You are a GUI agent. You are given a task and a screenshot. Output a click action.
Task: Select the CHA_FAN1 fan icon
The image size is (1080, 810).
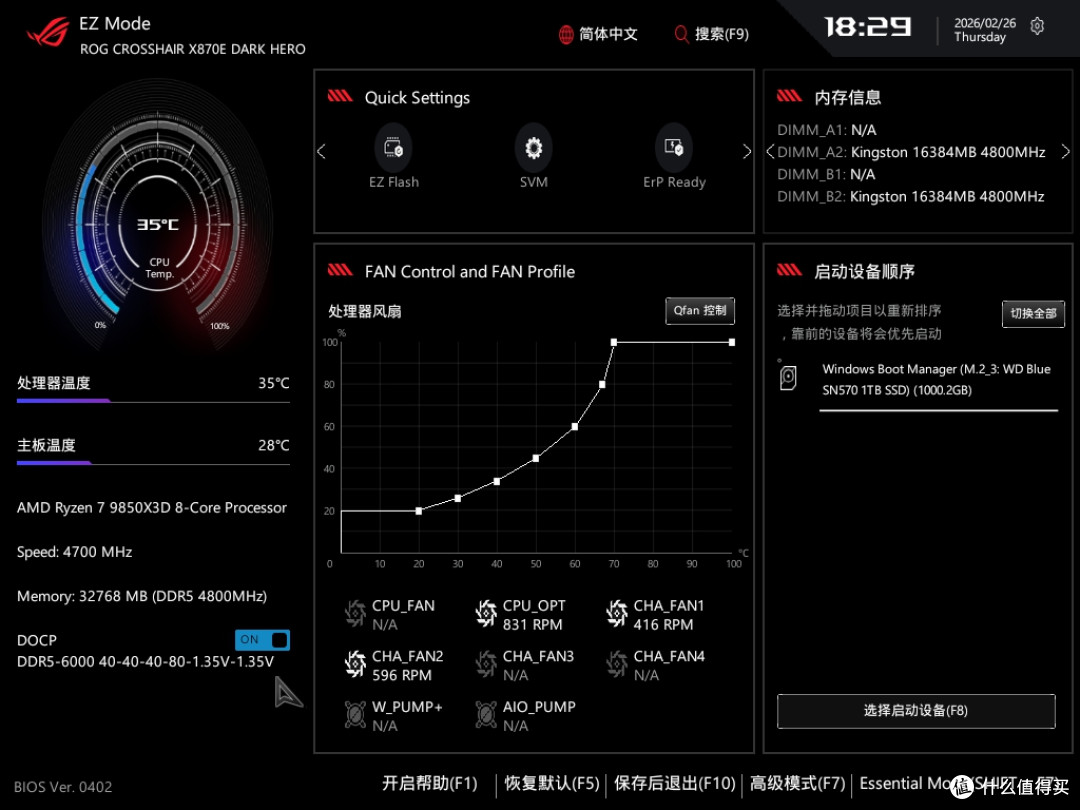[x=616, y=613]
